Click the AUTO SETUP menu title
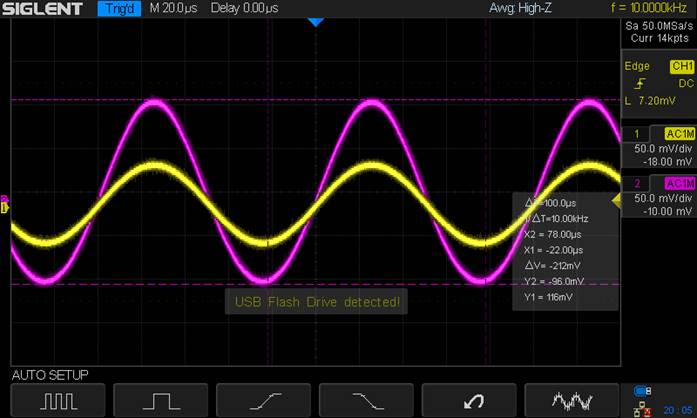 coord(50,375)
